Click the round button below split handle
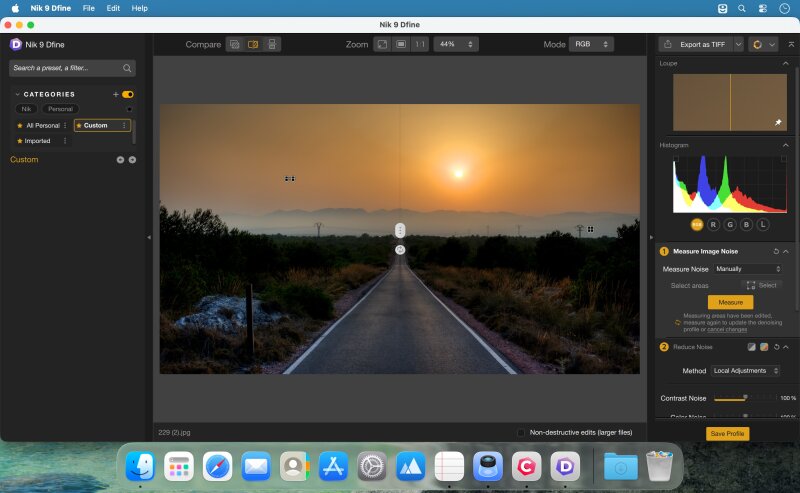The height and width of the screenshot is (493, 800). (x=400, y=250)
